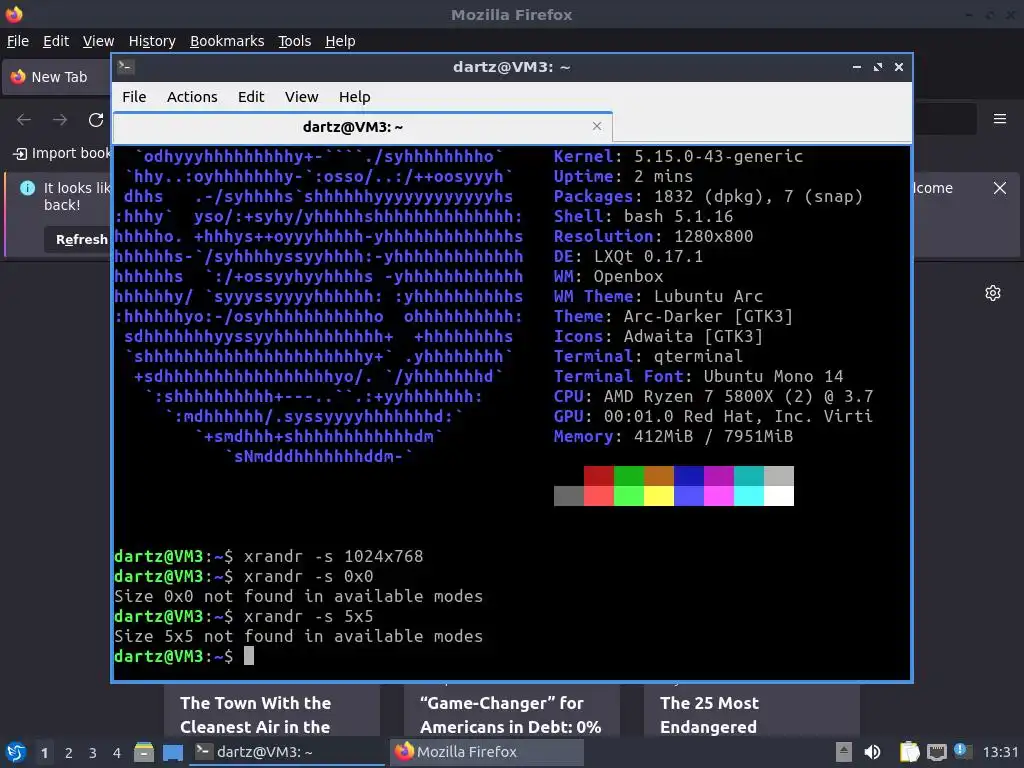This screenshot has height=768, width=1024.
Task: Open Firefox Help menu
Action: [x=340, y=41]
